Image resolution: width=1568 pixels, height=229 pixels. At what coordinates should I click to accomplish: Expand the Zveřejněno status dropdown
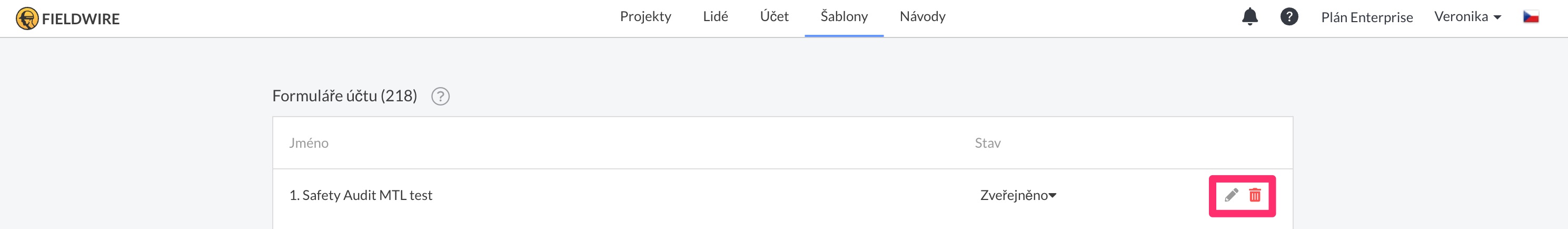coord(1018,195)
